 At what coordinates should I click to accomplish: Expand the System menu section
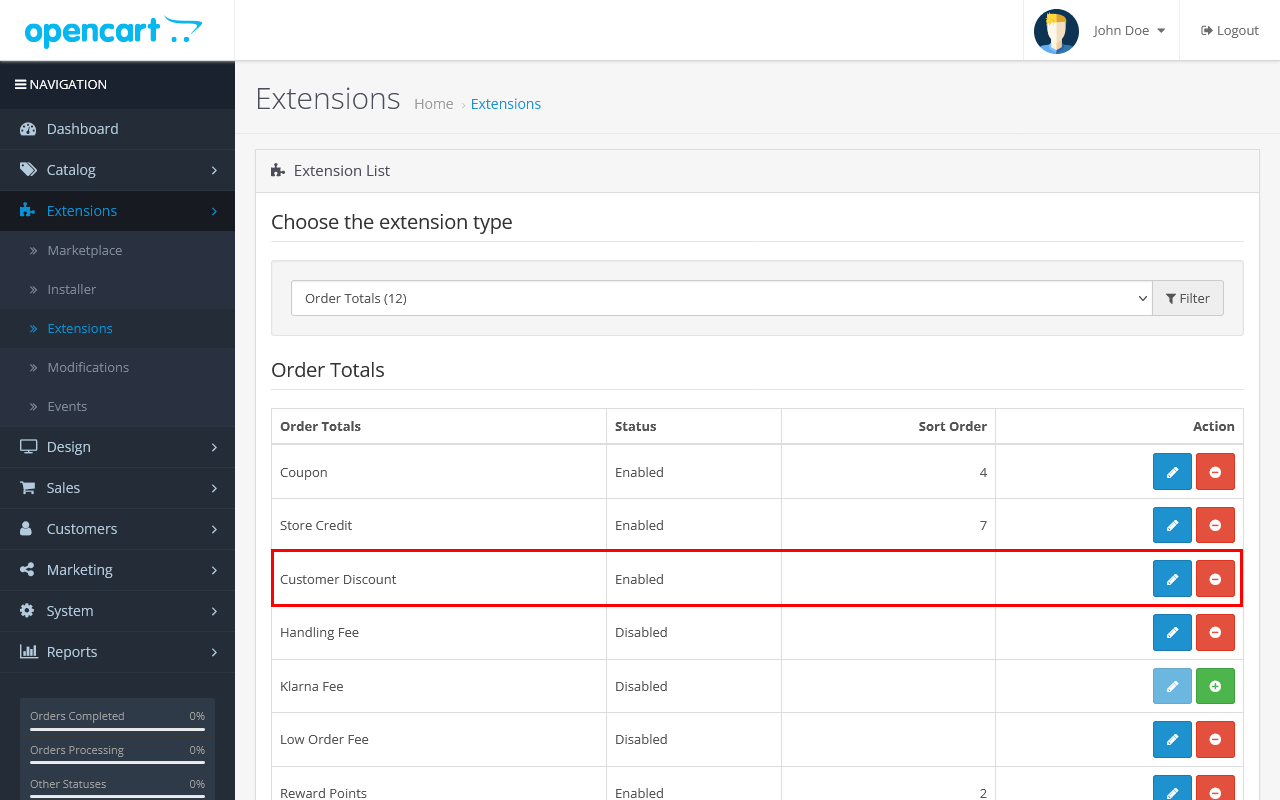click(117, 611)
